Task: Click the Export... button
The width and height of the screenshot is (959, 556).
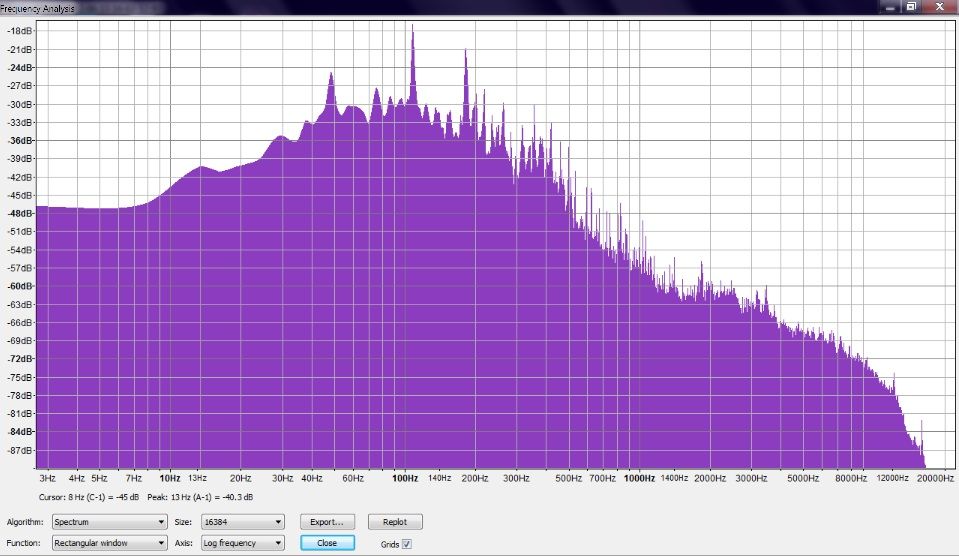Action: (x=327, y=522)
